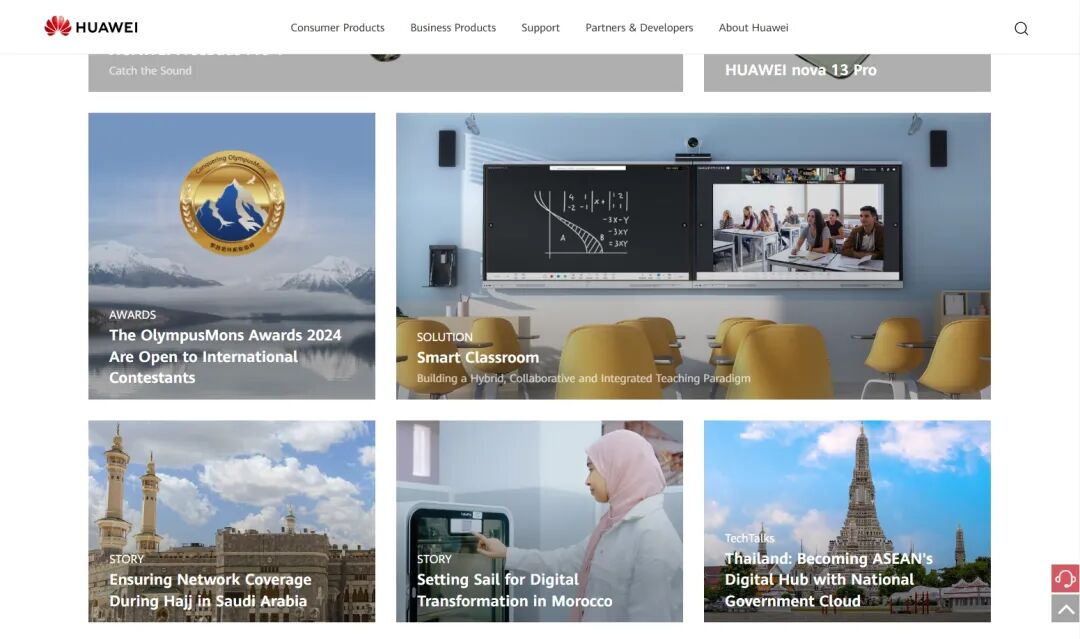Expand the Partners & Developers menu
This screenshot has height=639, width=1080.
pos(639,28)
